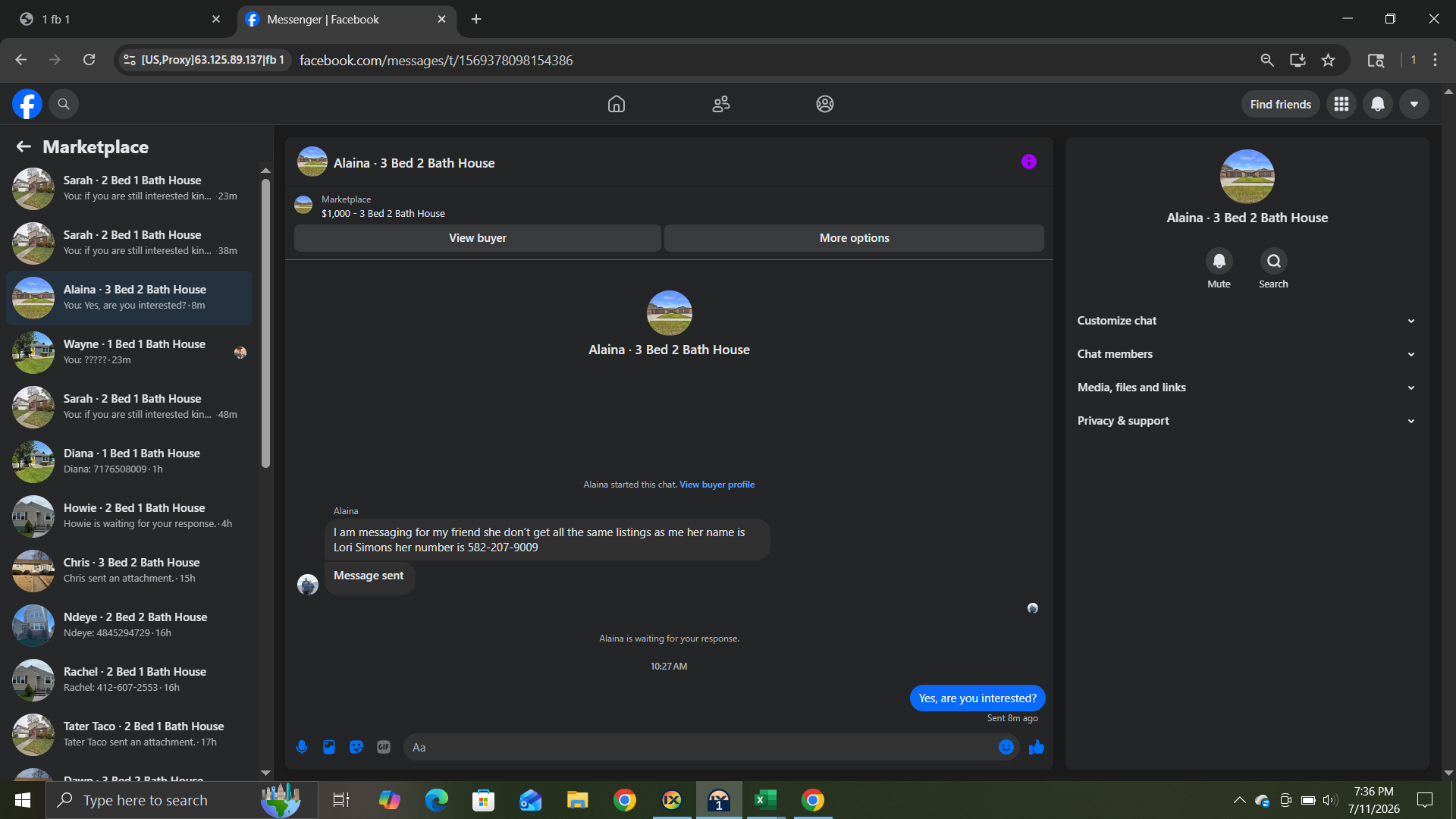The width and height of the screenshot is (1456, 819).
Task: Click the chat list vertical scrollbar
Action: coord(265,323)
